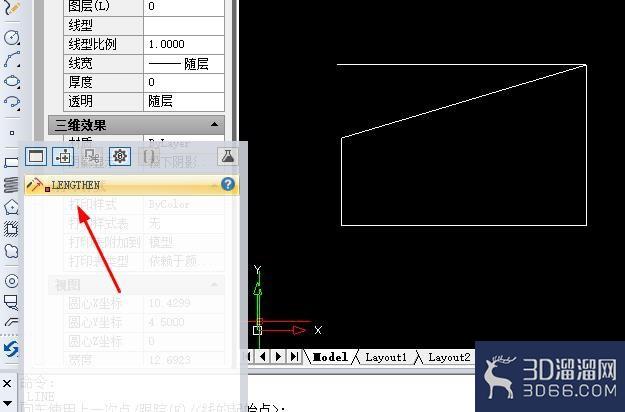Collapse the faded 视图 section
This screenshot has height=412, width=625.
(x=214, y=284)
